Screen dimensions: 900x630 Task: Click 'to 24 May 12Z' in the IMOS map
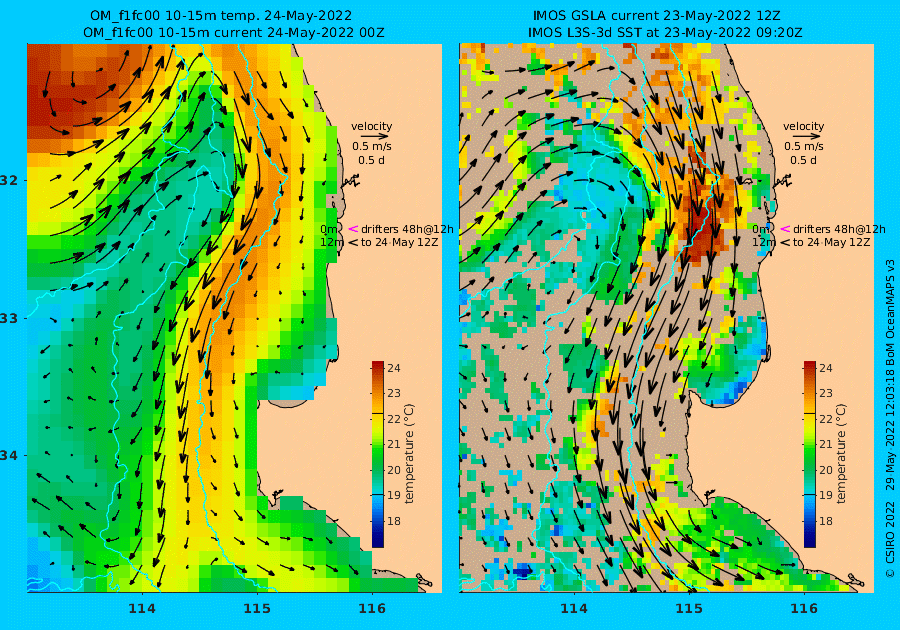tap(832, 243)
